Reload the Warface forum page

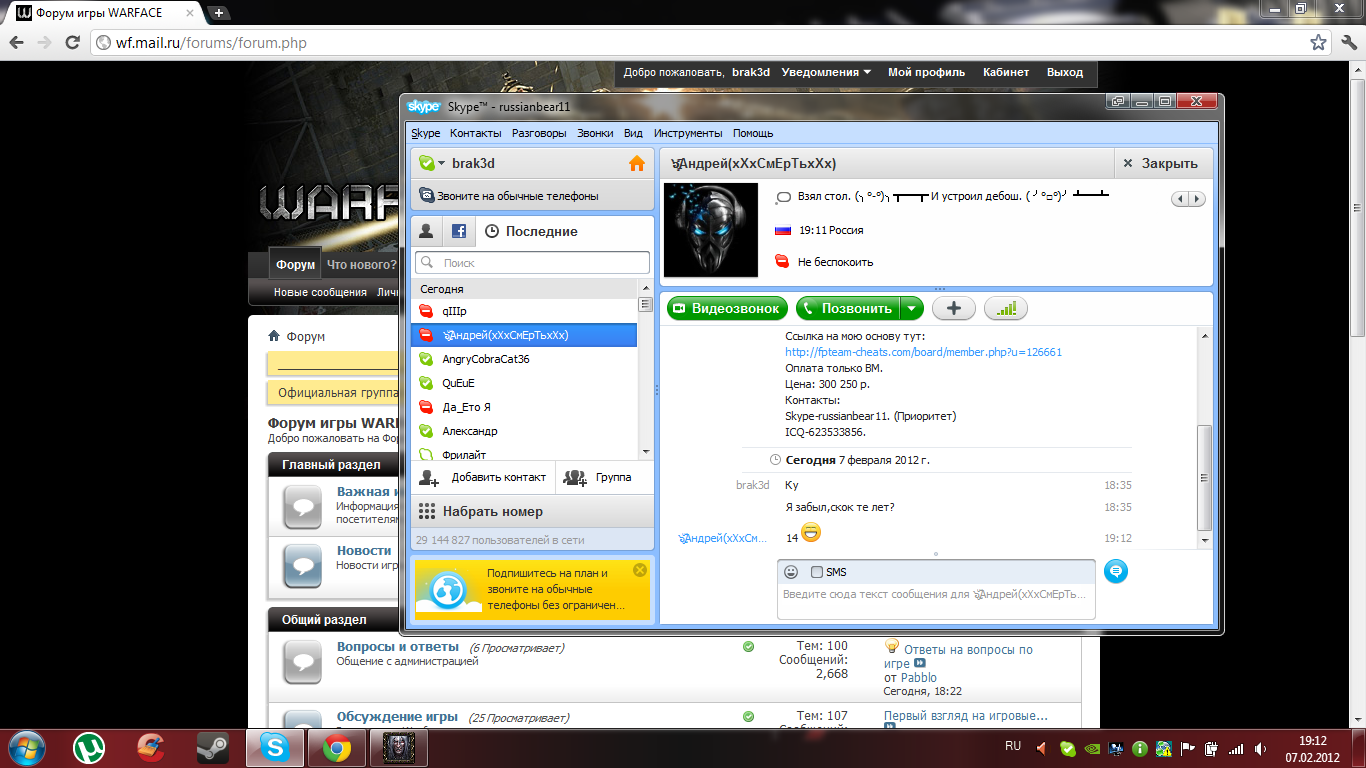click(x=72, y=43)
